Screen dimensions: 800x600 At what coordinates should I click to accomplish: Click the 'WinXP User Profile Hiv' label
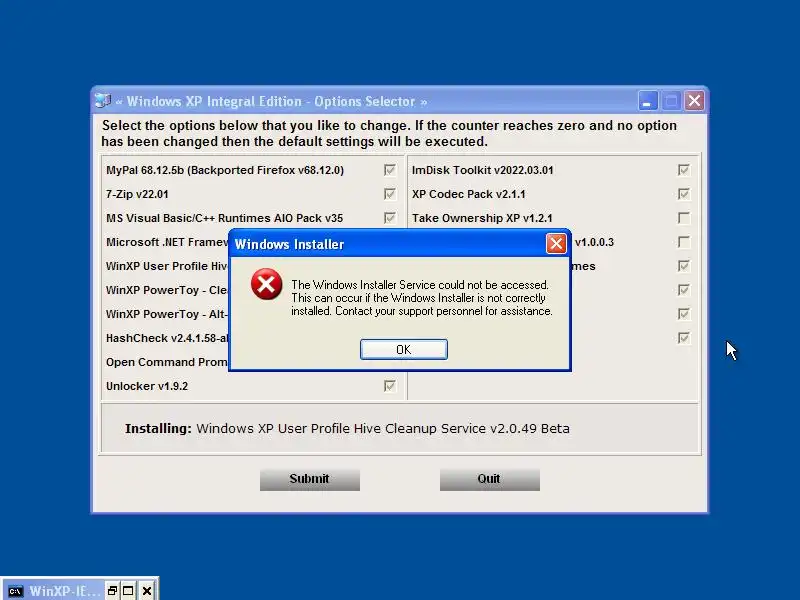[x=167, y=266]
